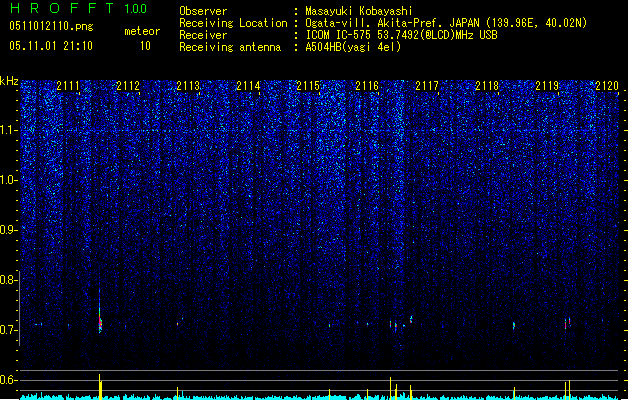Click the 2118 time marker

pos(487,86)
